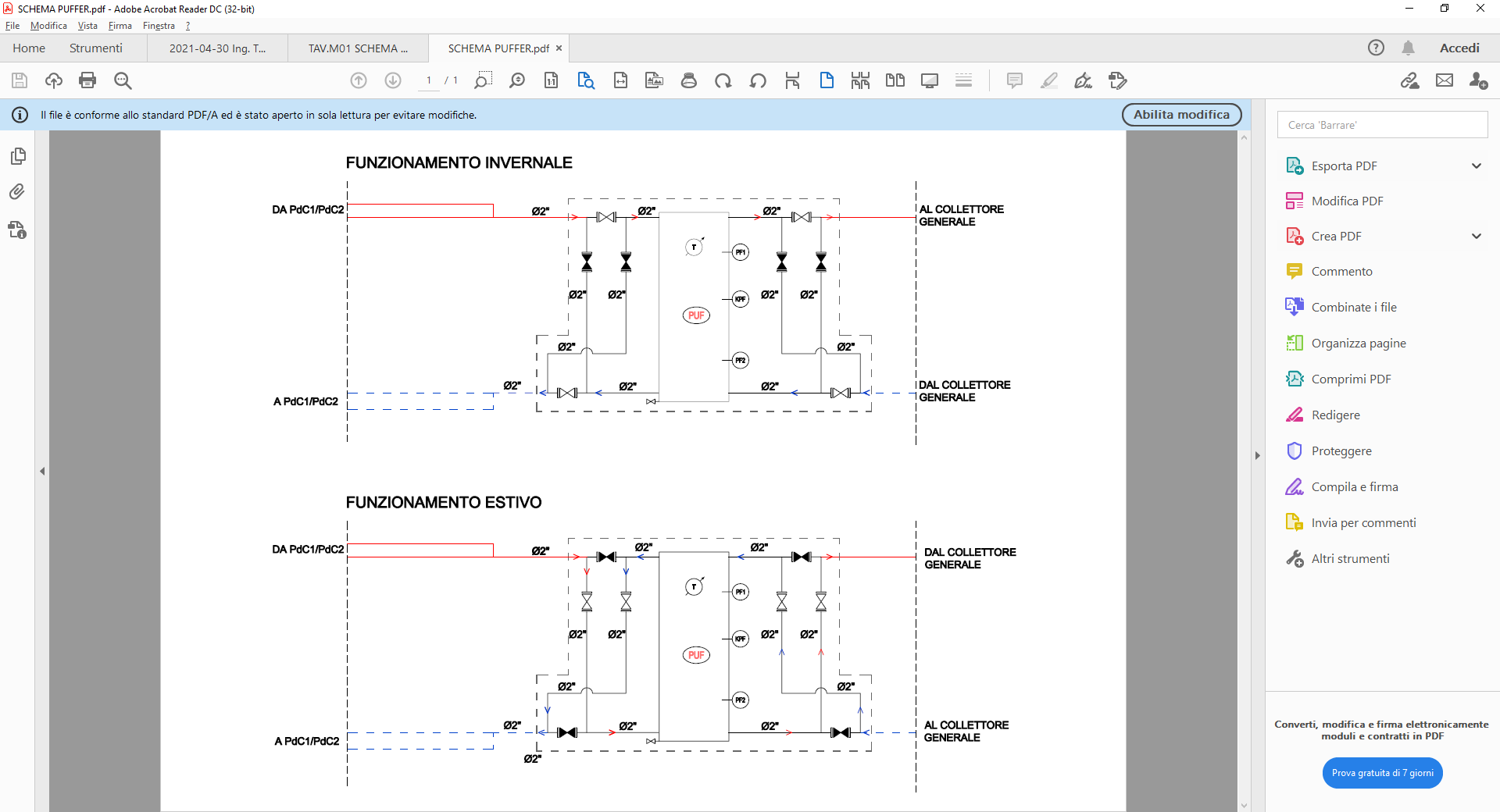Click the zoom in magnifier icon
This screenshot has width=1500, height=812.
coord(517,80)
